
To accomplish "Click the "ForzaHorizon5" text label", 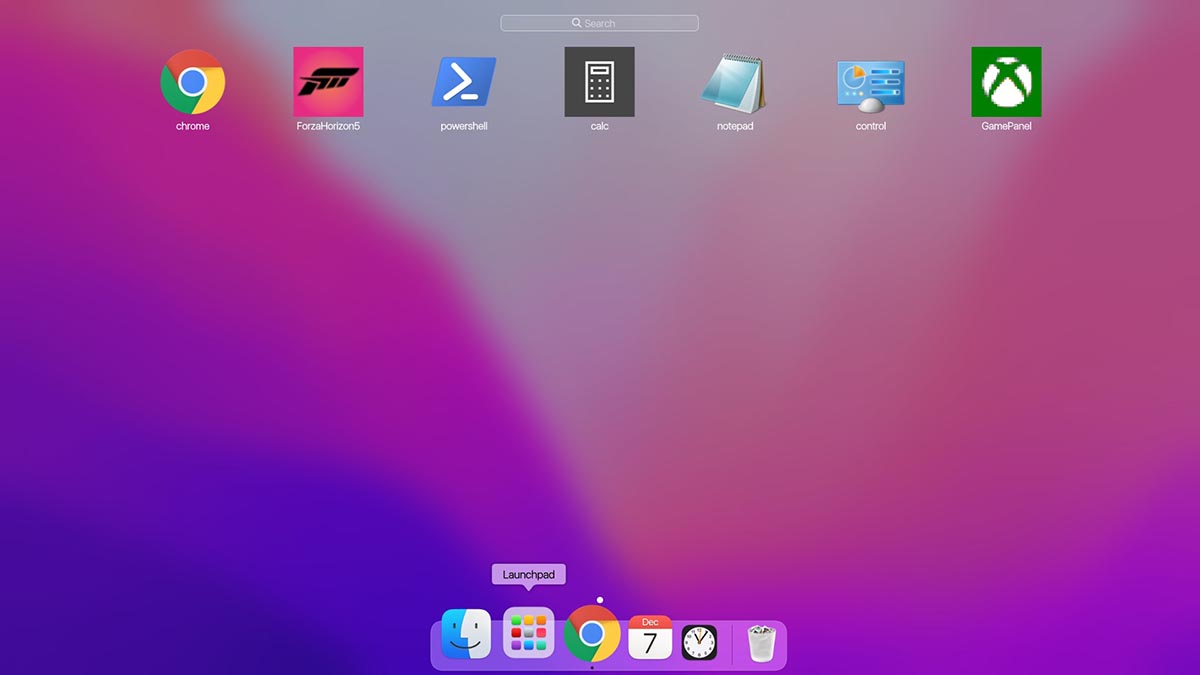I will [328, 127].
